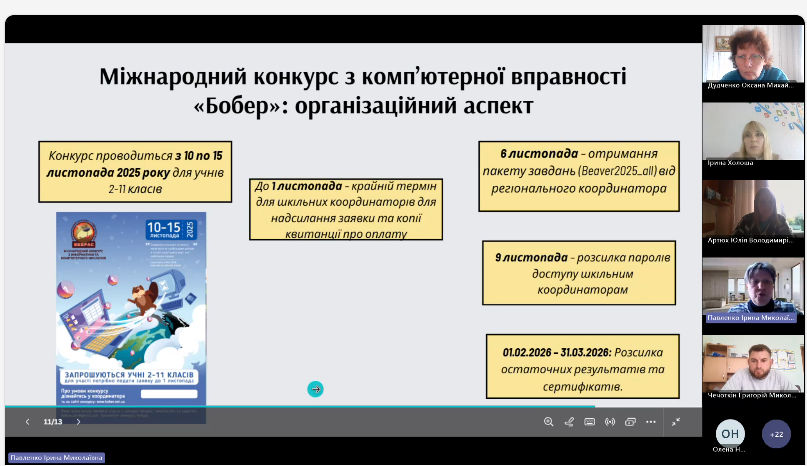Screen dimensions: 807x466
Task: Click the Бобер contest poster image
Action: click(x=131, y=318)
